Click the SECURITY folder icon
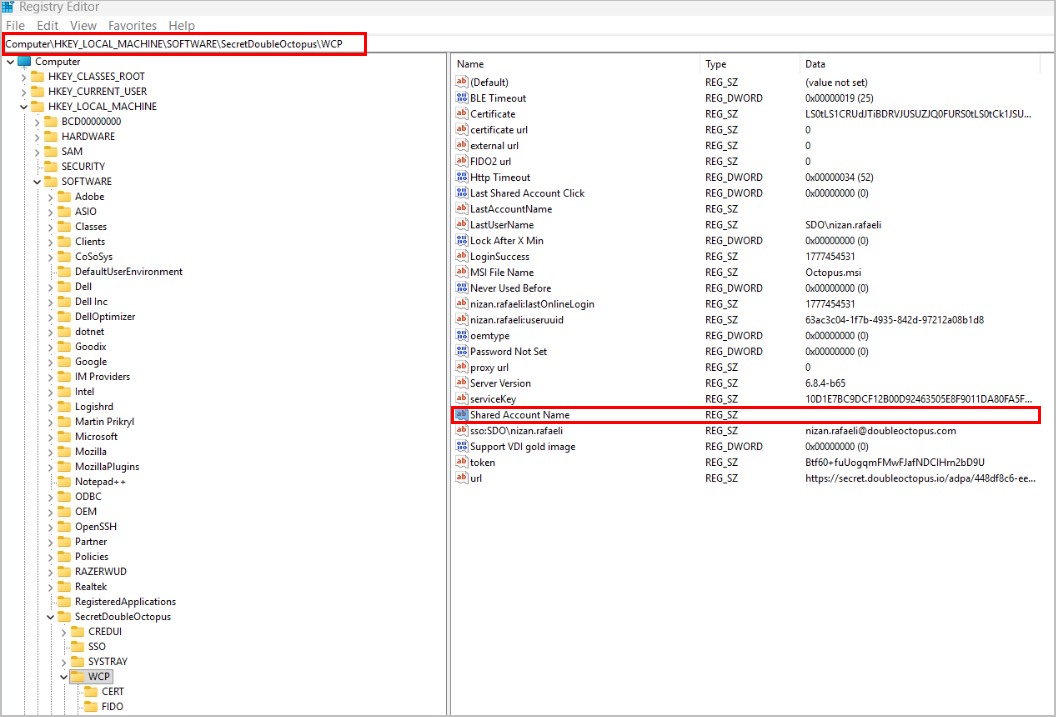Viewport: 1056px width, 717px height. [51, 166]
